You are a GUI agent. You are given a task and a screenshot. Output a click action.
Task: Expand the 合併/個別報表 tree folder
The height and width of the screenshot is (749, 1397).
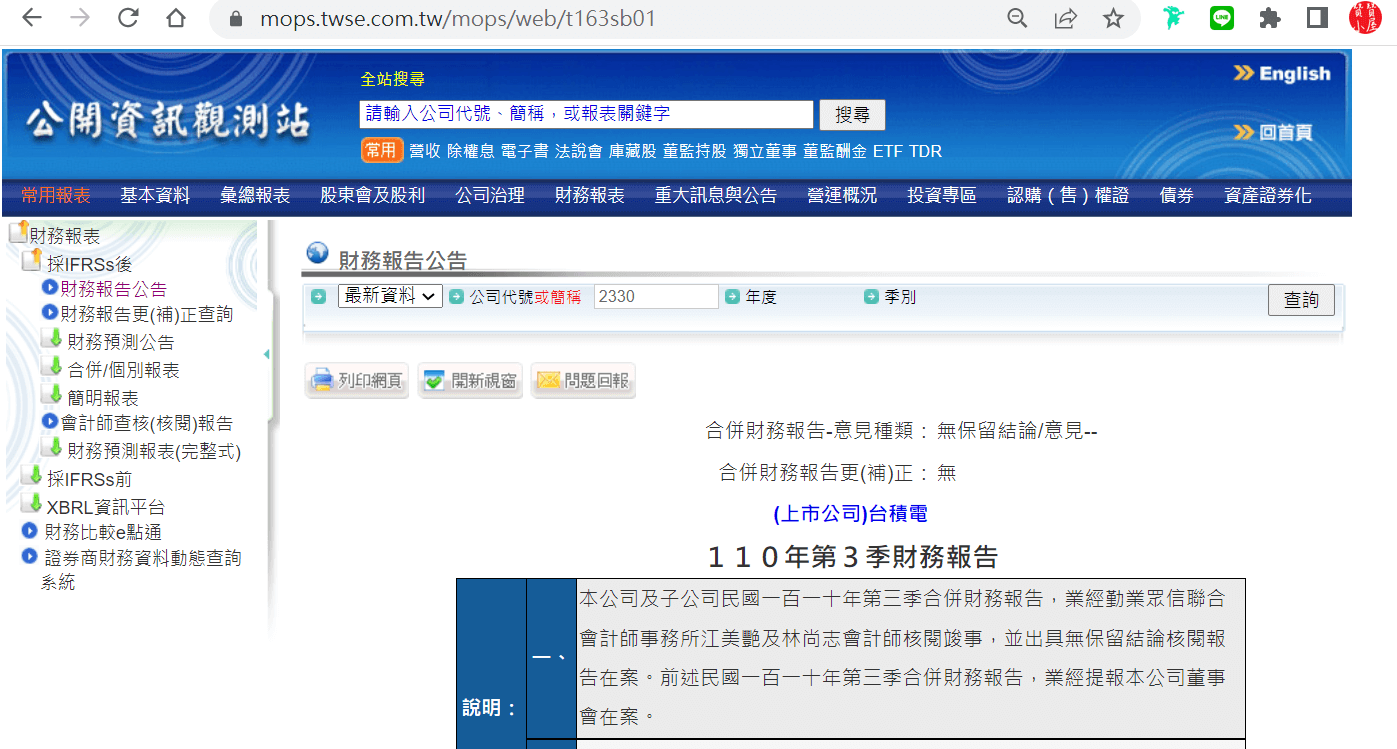[51, 367]
